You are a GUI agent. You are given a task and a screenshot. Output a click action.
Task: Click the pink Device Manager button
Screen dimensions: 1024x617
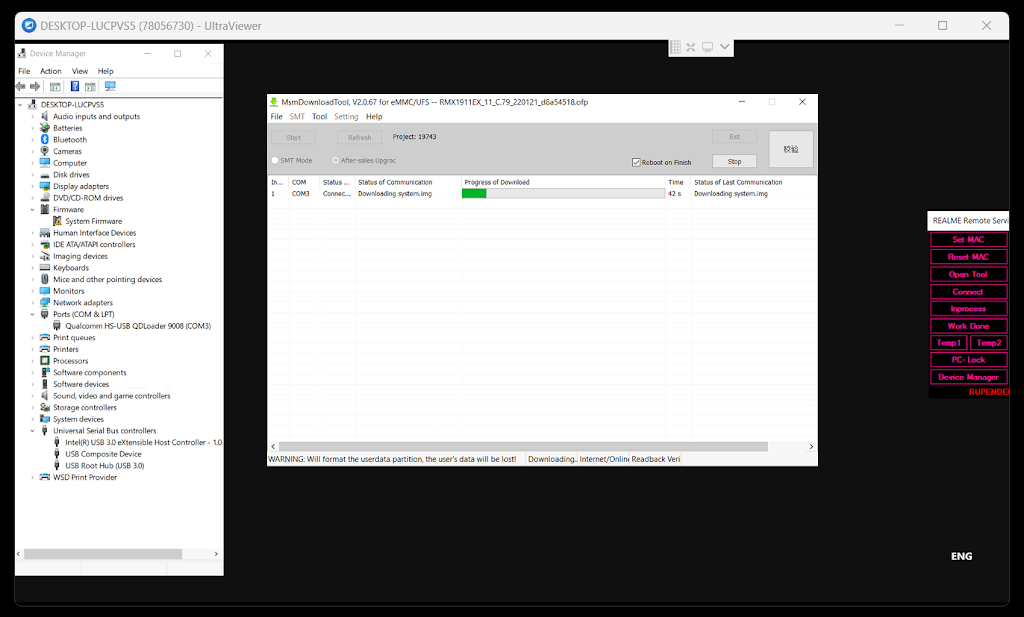point(968,377)
